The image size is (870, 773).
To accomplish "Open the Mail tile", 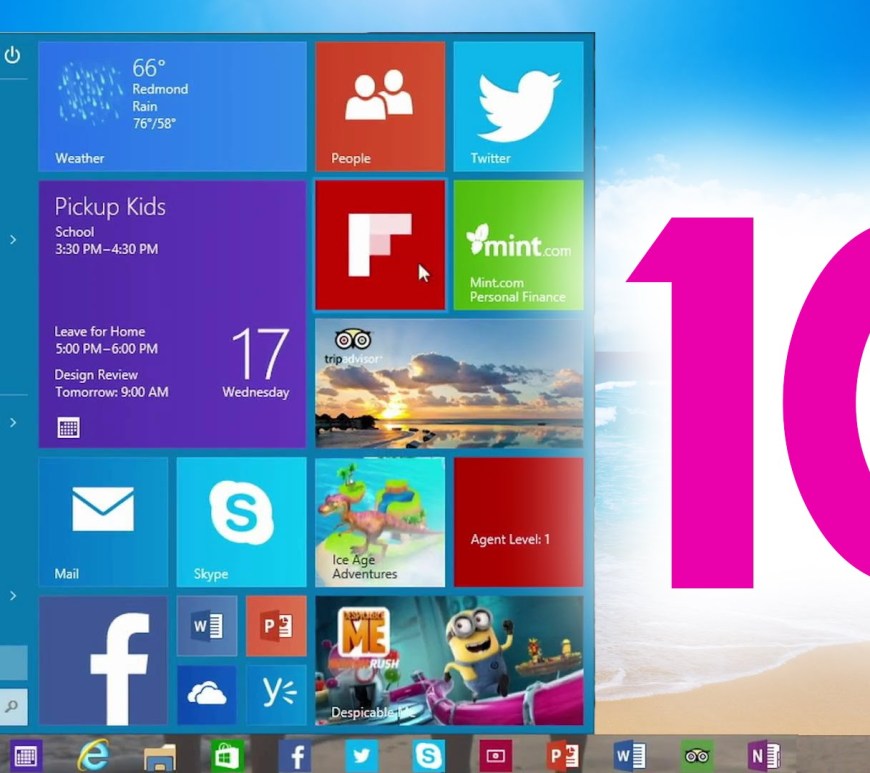I will coord(103,521).
